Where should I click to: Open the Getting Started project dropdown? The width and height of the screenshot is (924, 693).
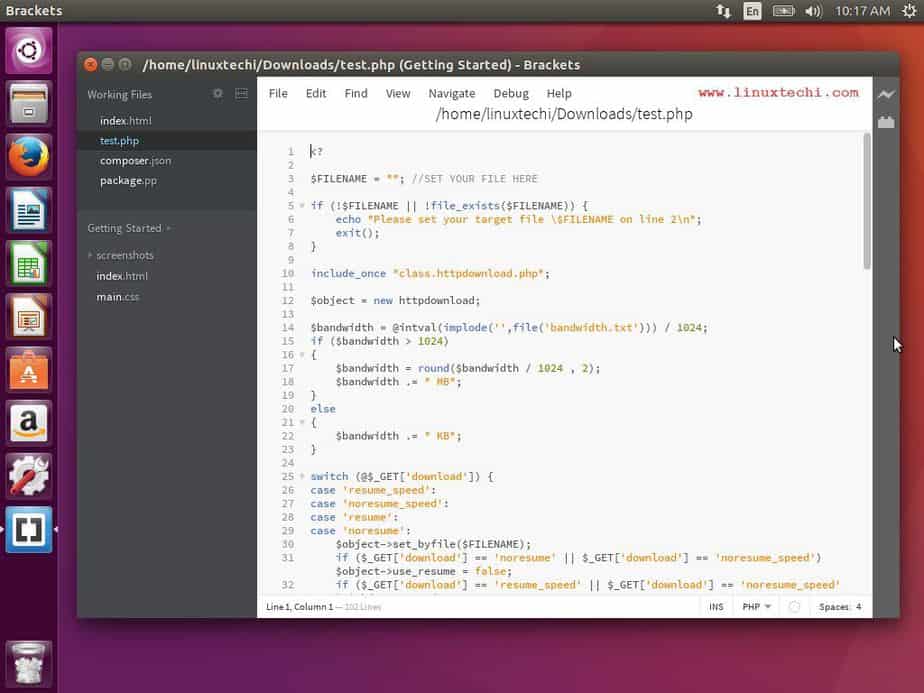coord(129,228)
